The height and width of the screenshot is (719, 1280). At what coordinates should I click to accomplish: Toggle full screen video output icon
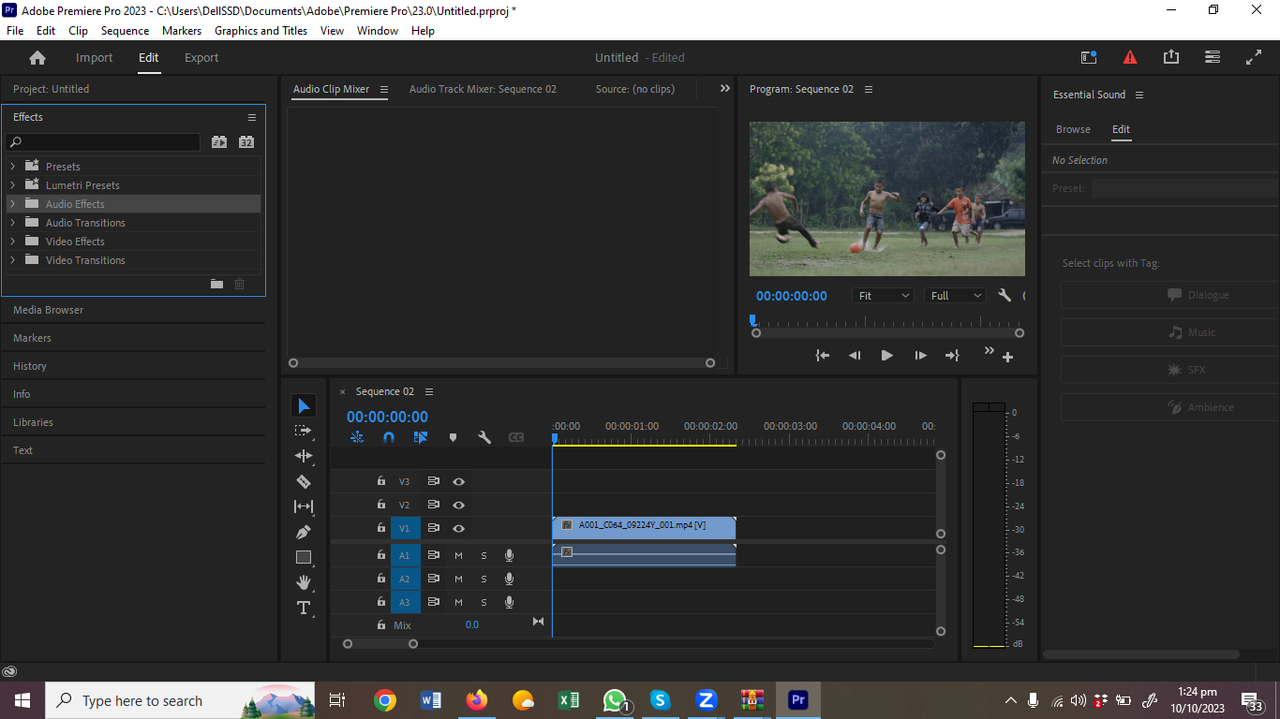click(x=1253, y=58)
